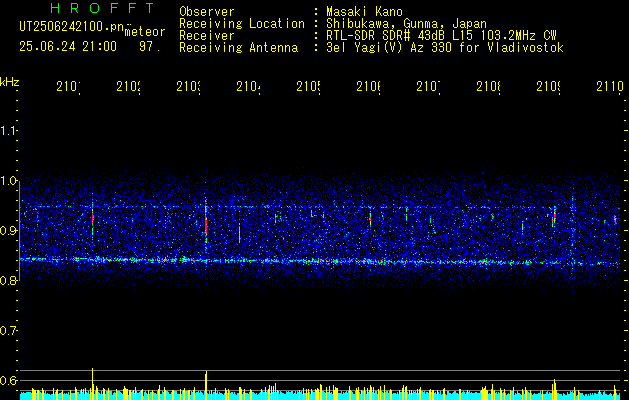Click Shibukawa, Gunma, Japan text
Screen dimensions: 629x400
[406, 24]
